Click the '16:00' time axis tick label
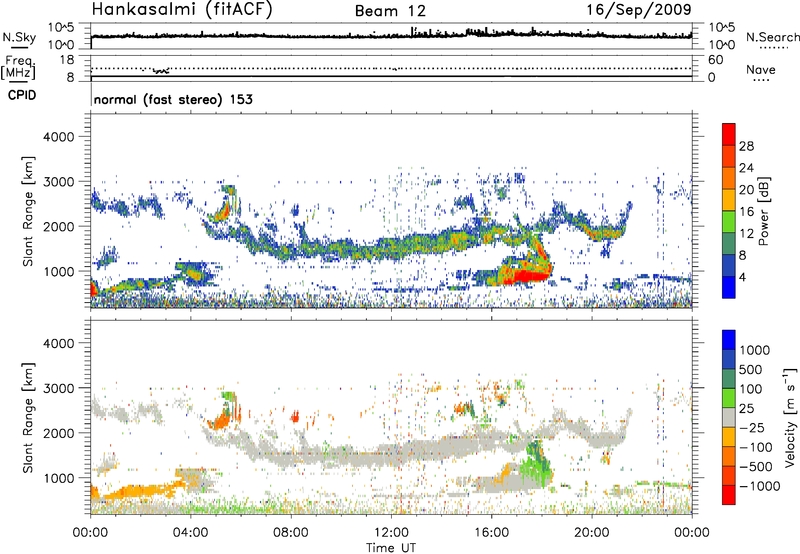Screen dimensions: 800x554 491,533
